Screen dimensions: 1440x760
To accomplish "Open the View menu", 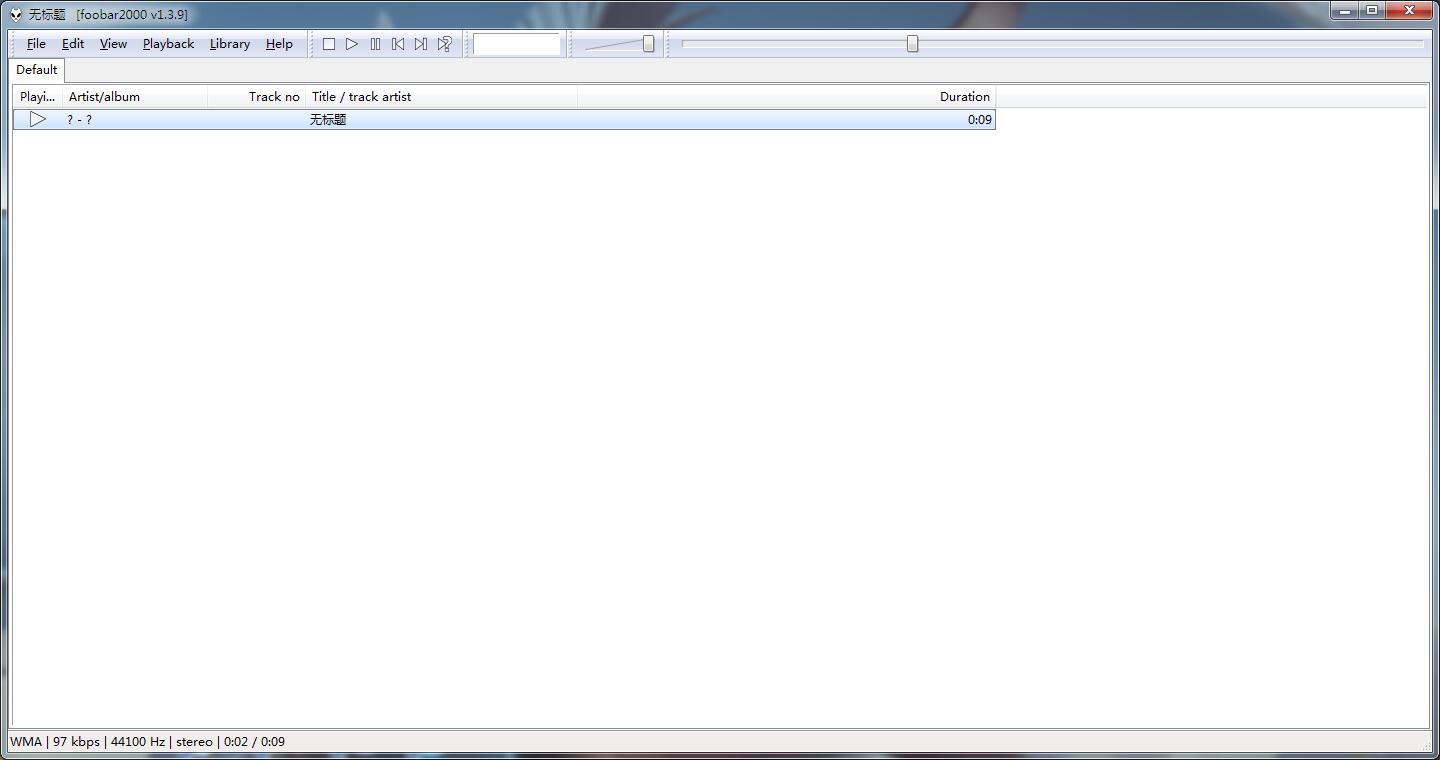I will [x=113, y=44].
